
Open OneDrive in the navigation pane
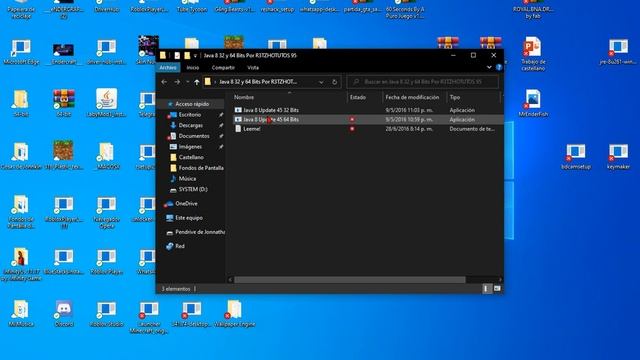(186, 203)
